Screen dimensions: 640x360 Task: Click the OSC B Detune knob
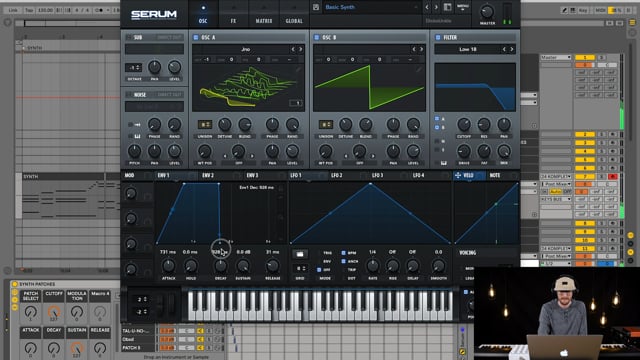point(345,124)
